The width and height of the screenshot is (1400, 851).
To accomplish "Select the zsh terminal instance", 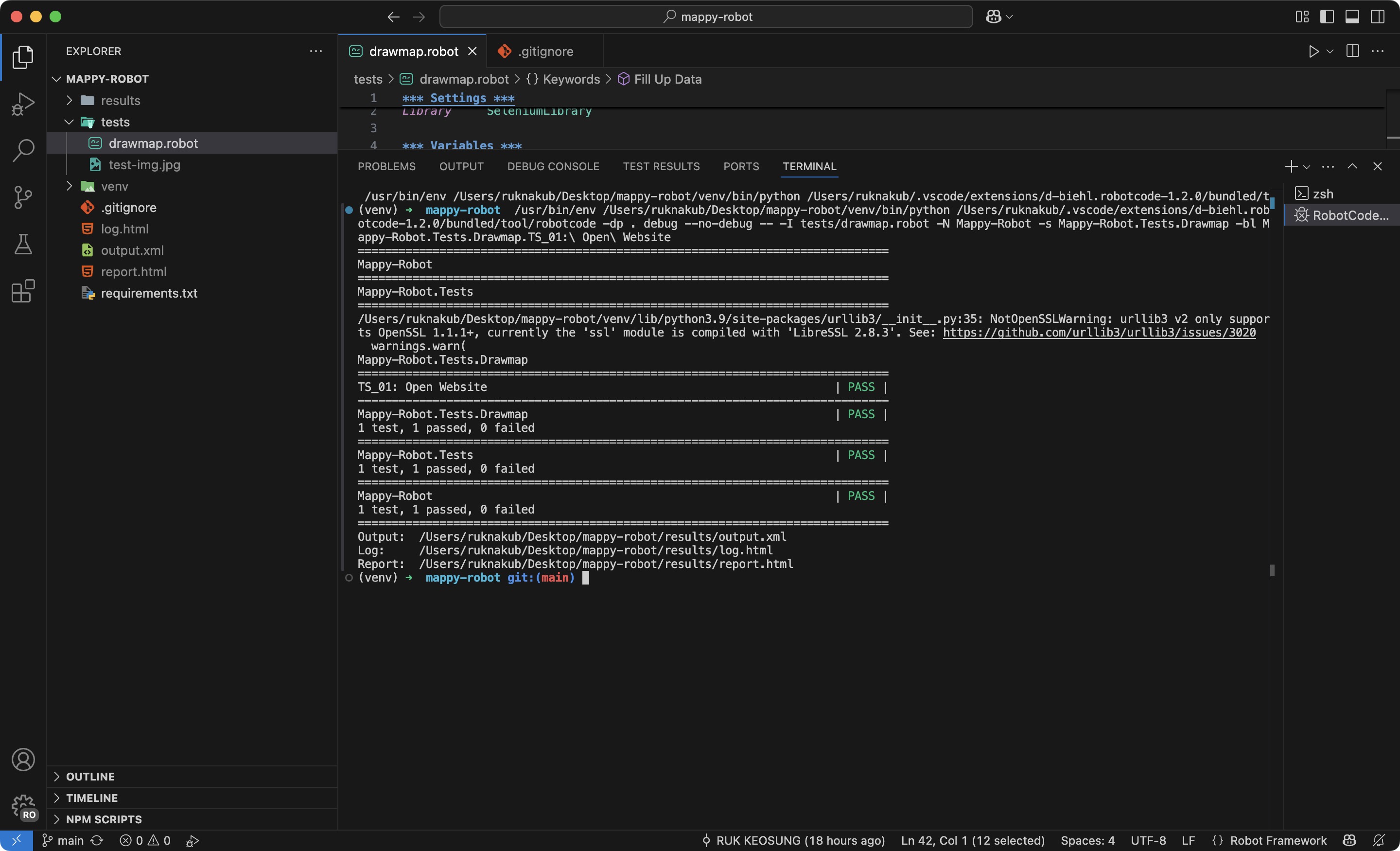I will click(x=1342, y=194).
